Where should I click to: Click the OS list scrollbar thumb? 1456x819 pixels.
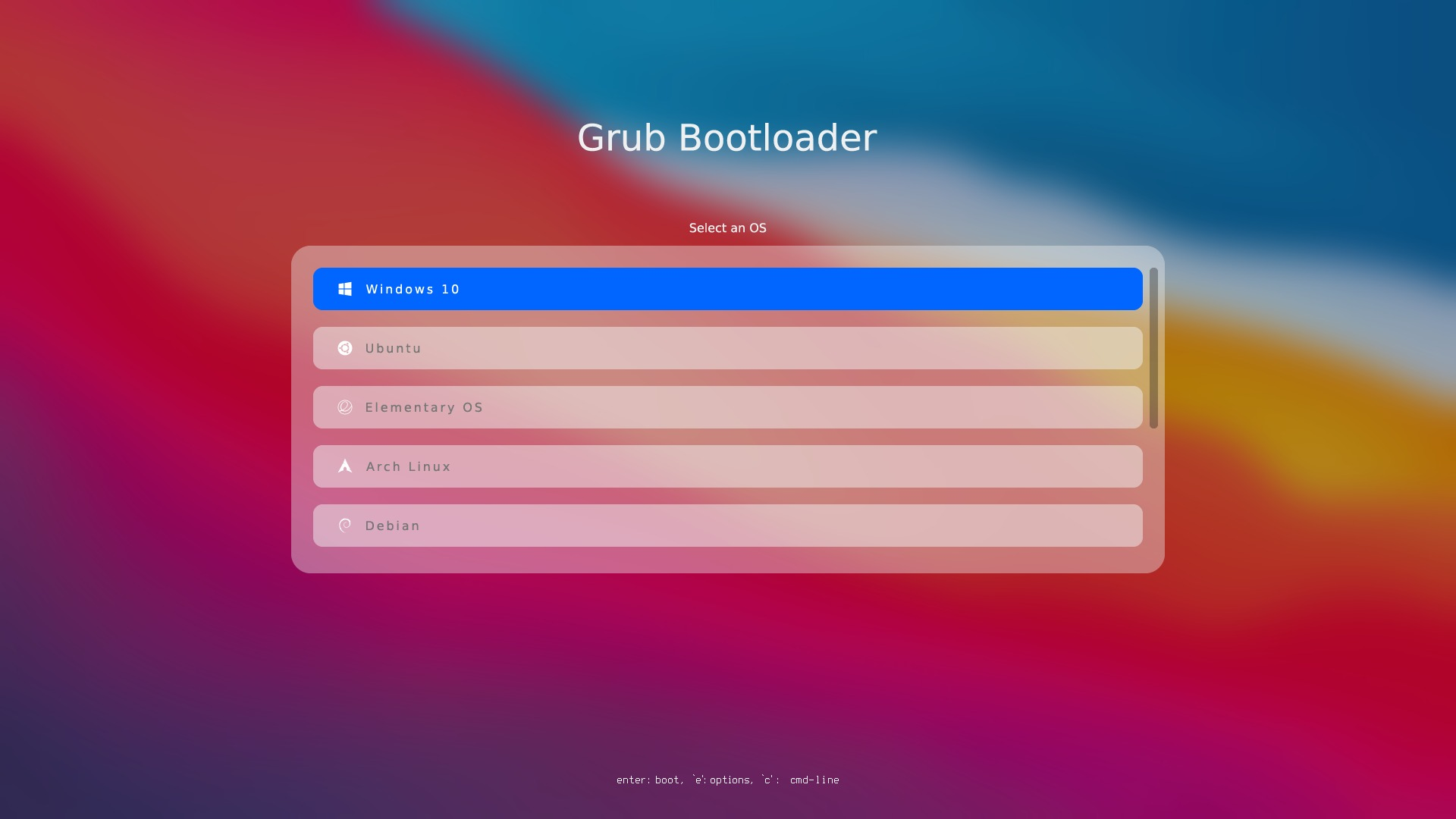1153,348
